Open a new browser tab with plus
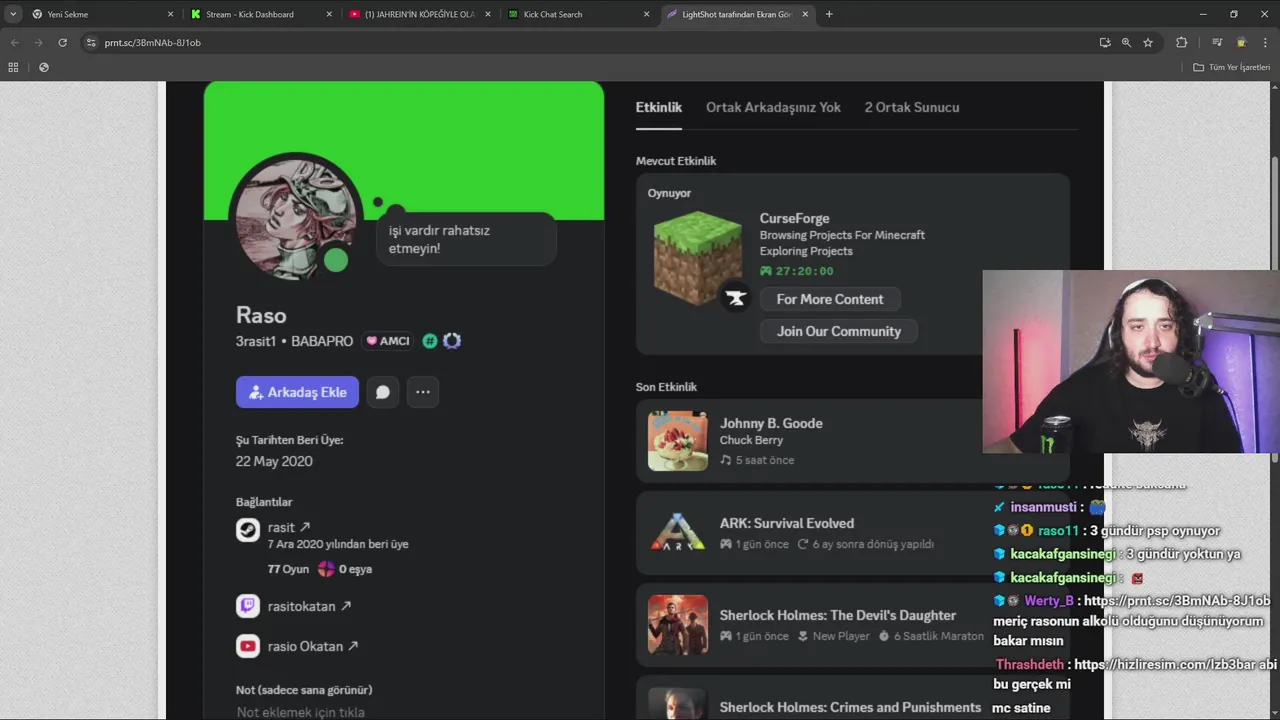Image resolution: width=1280 pixels, height=720 pixels. [x=829, y=14]
